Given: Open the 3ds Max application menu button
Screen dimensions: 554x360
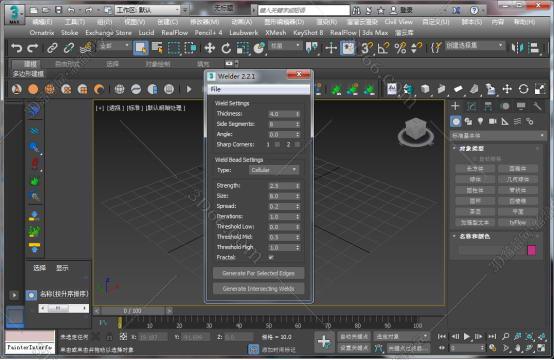Looking at the screenshot, I should 14,14.
